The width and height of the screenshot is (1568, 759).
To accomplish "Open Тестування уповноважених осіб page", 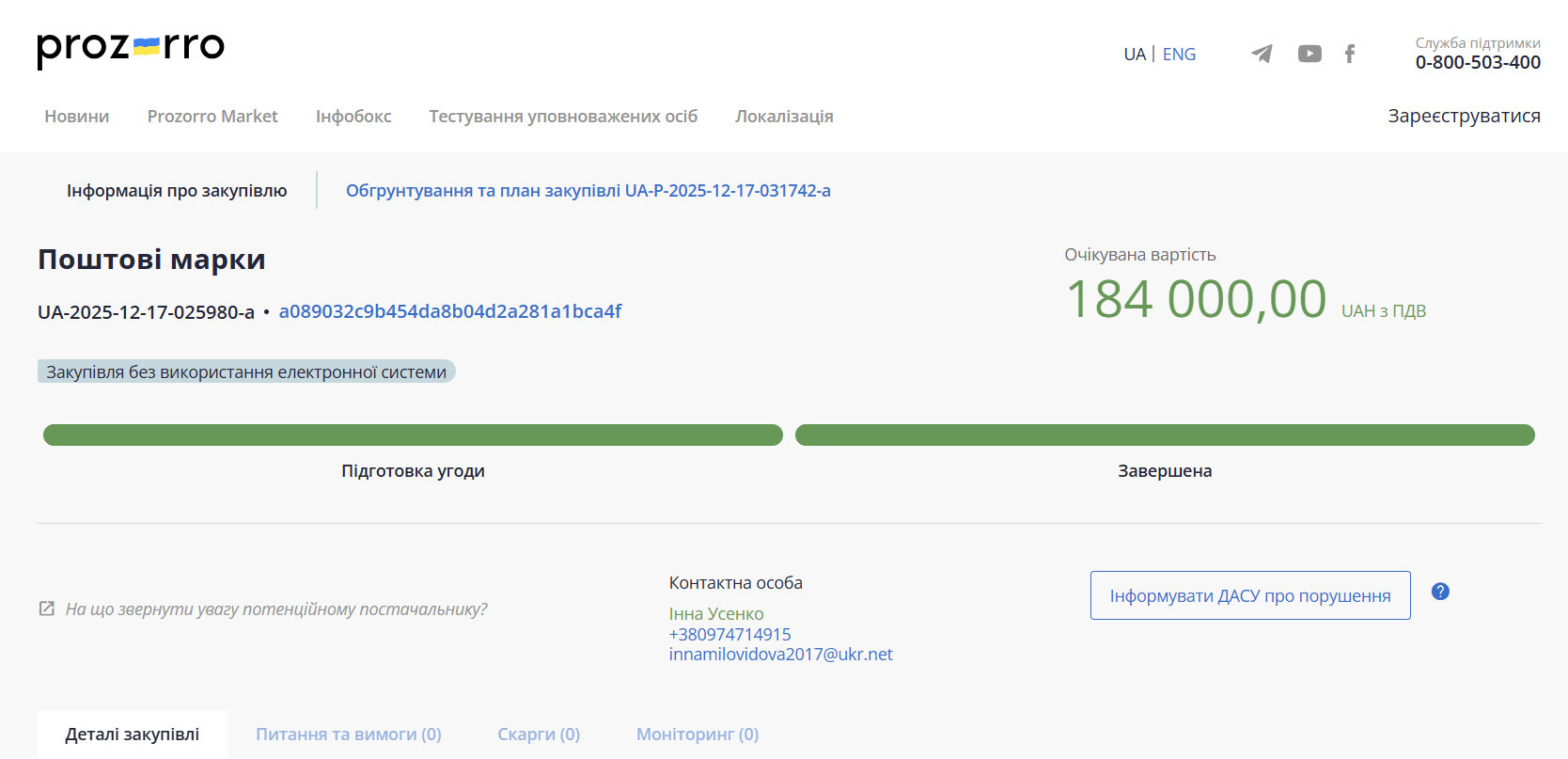I will [x=563, y=117].
